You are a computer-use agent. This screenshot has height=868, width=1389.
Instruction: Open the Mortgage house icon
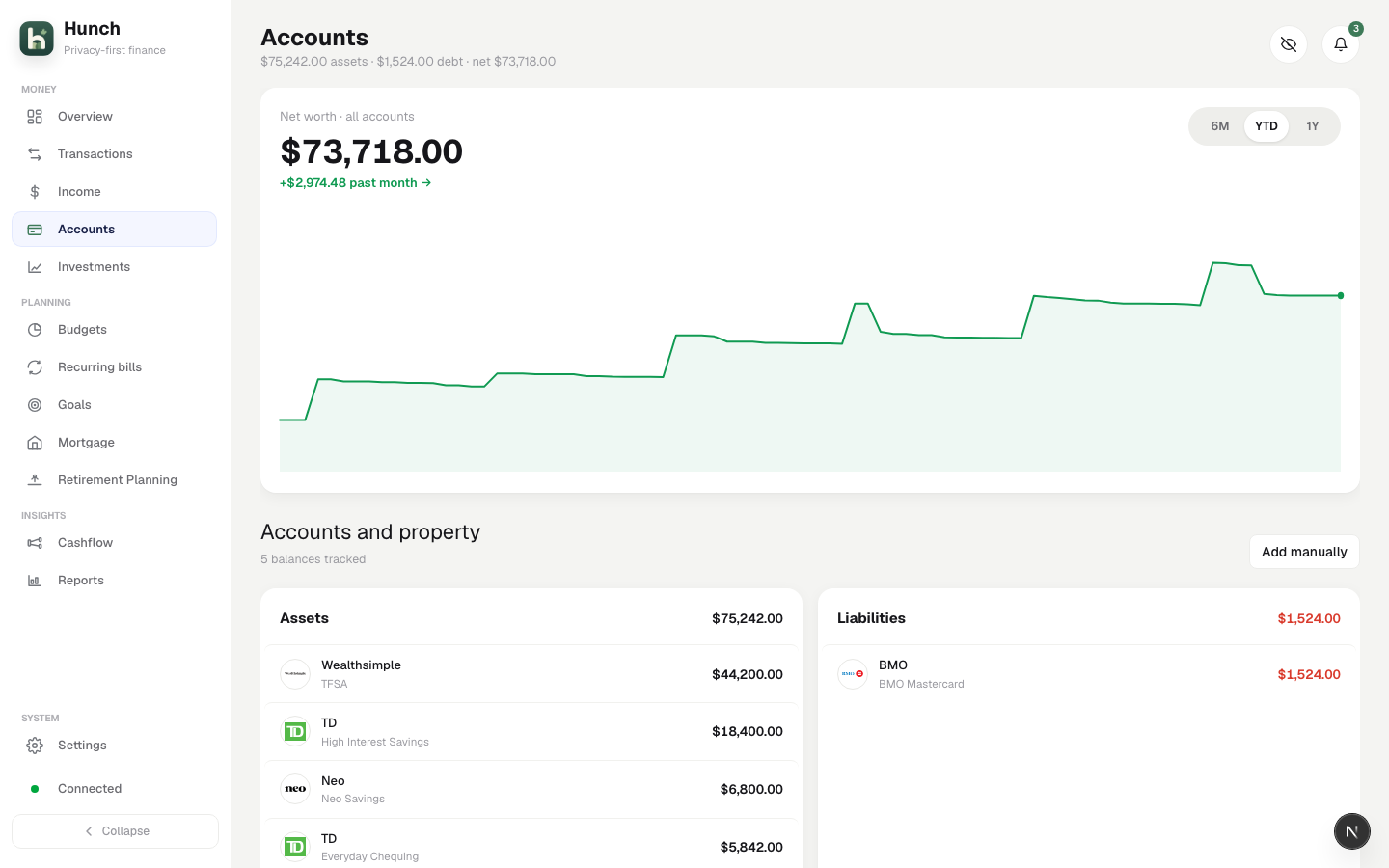(x=35, y=443)
